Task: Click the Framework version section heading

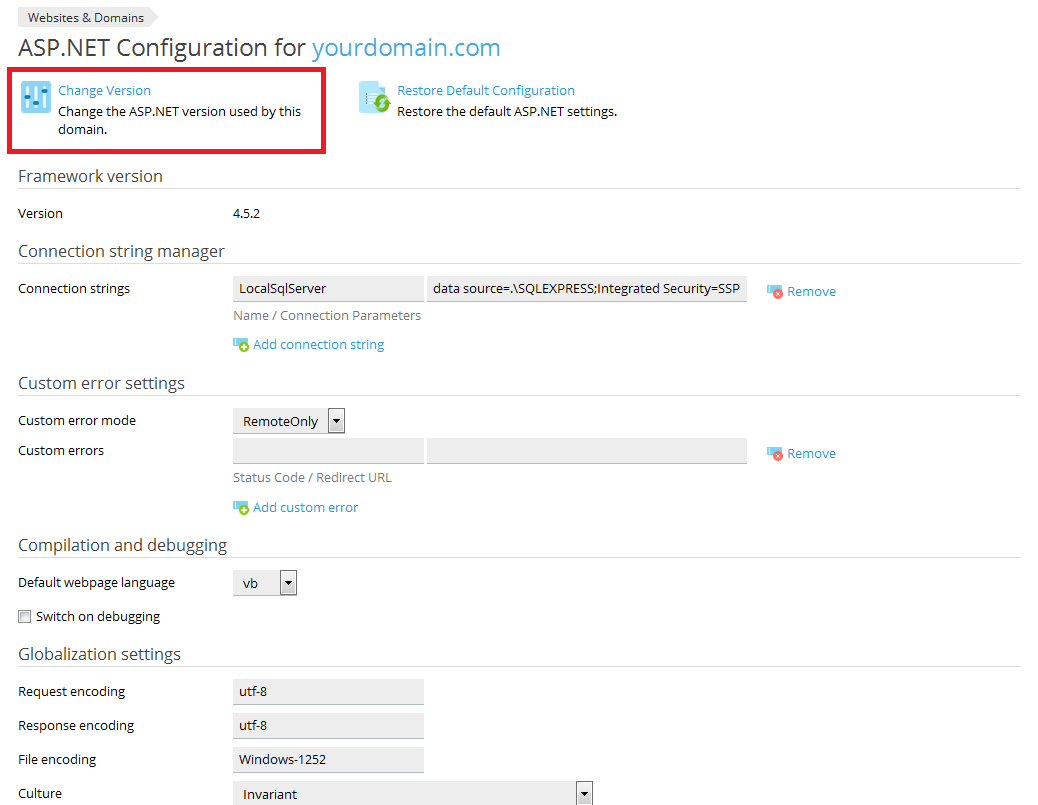Action: click(90, 176)
